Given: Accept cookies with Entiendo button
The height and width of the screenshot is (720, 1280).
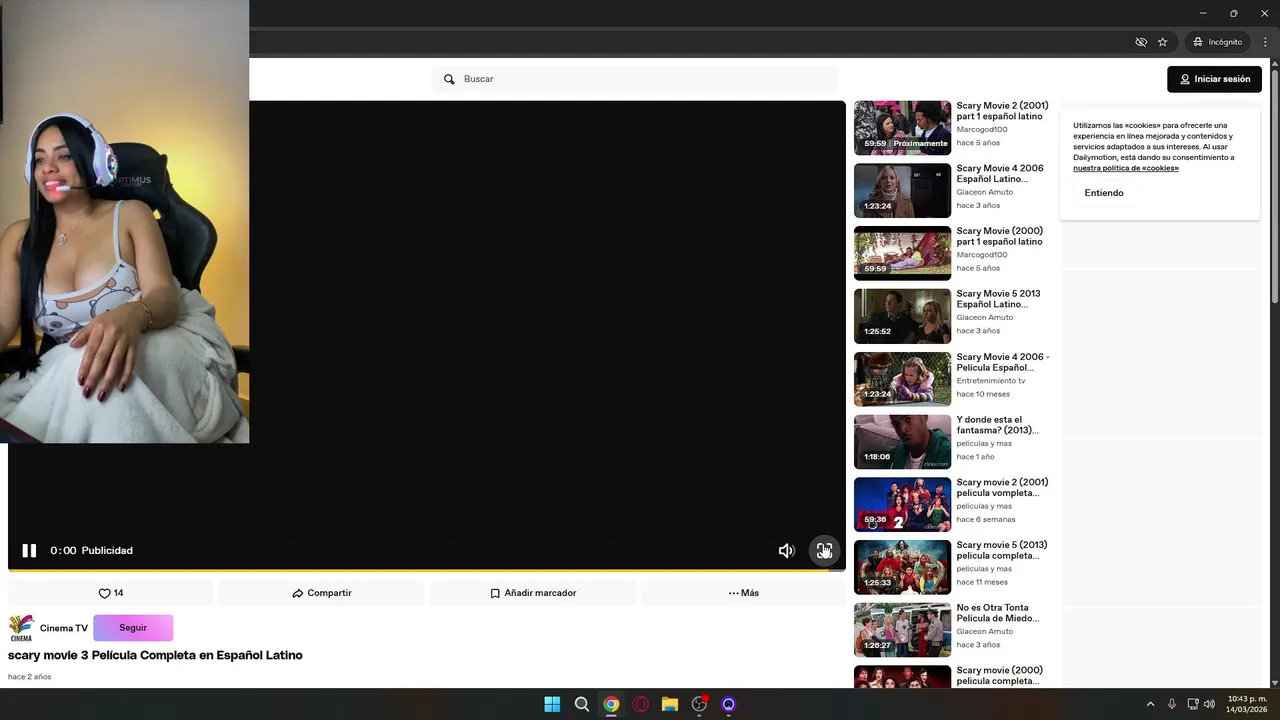Looking at the screenshot, I should pos(1104,193).
